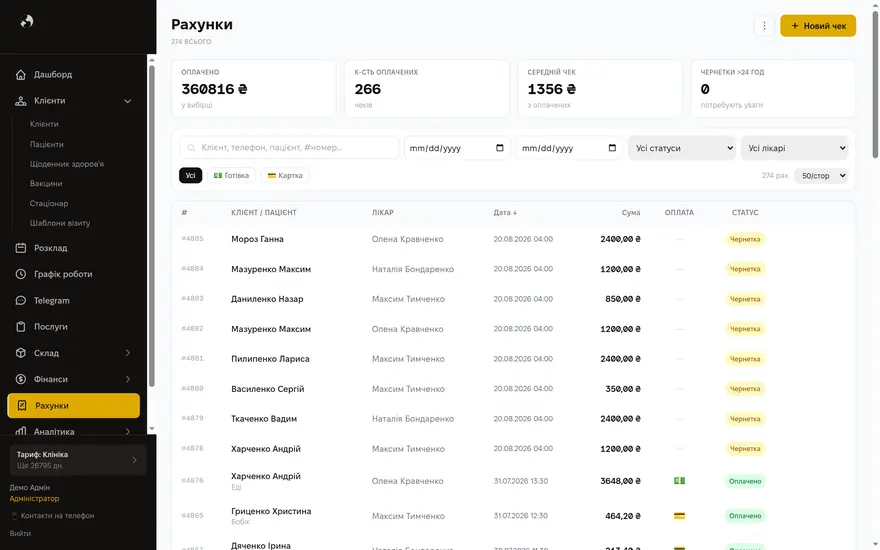Open Стаціонар submenu item
Image resolution: width=880 pixels, height=550 pixels.
coord(49,203)
